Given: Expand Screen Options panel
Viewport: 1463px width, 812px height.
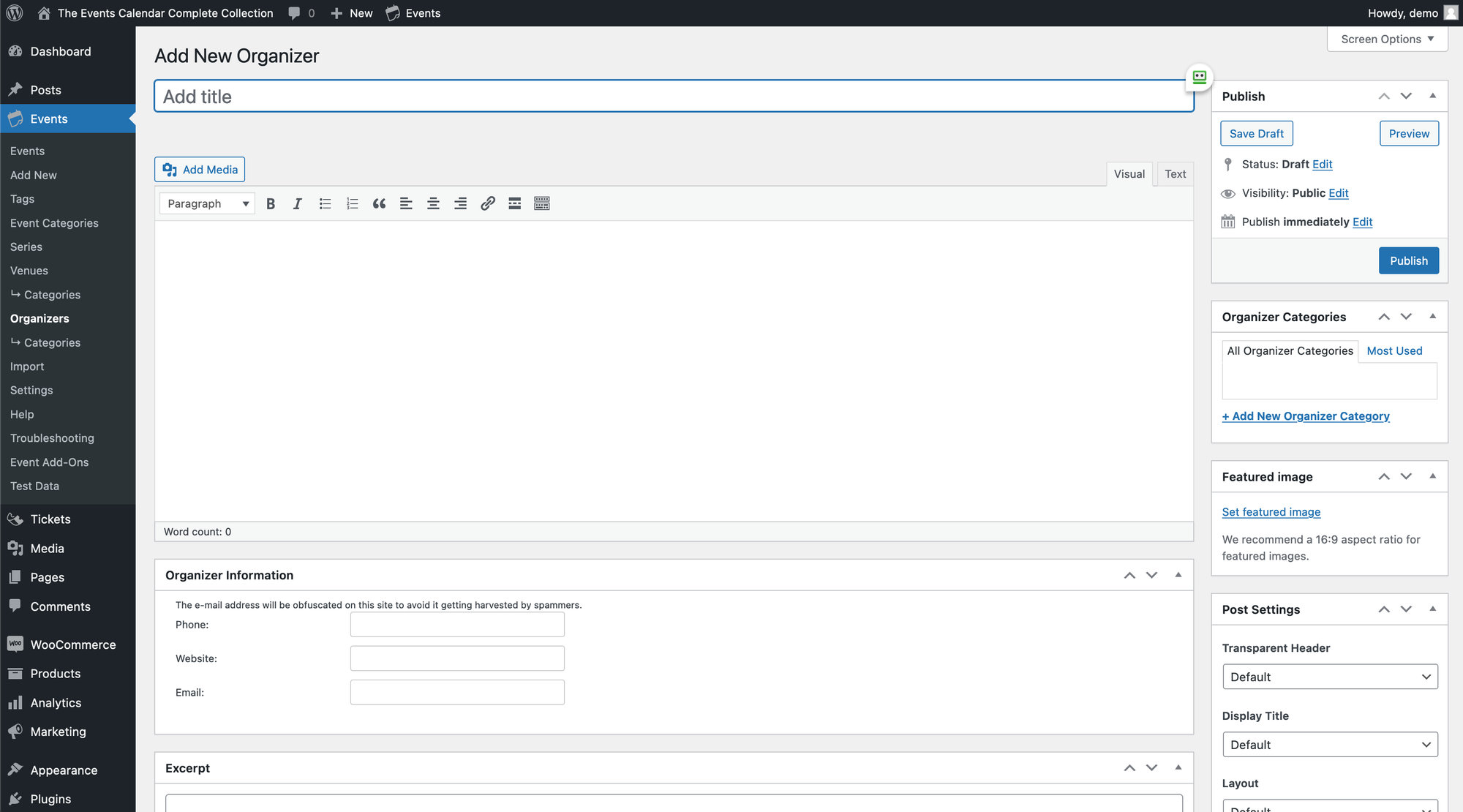Looking at the screenshot, I should [x=1387, y=39].
